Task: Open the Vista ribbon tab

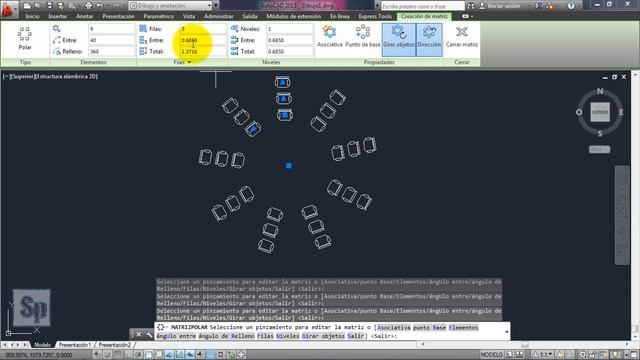Action: (x=189, y=16)
